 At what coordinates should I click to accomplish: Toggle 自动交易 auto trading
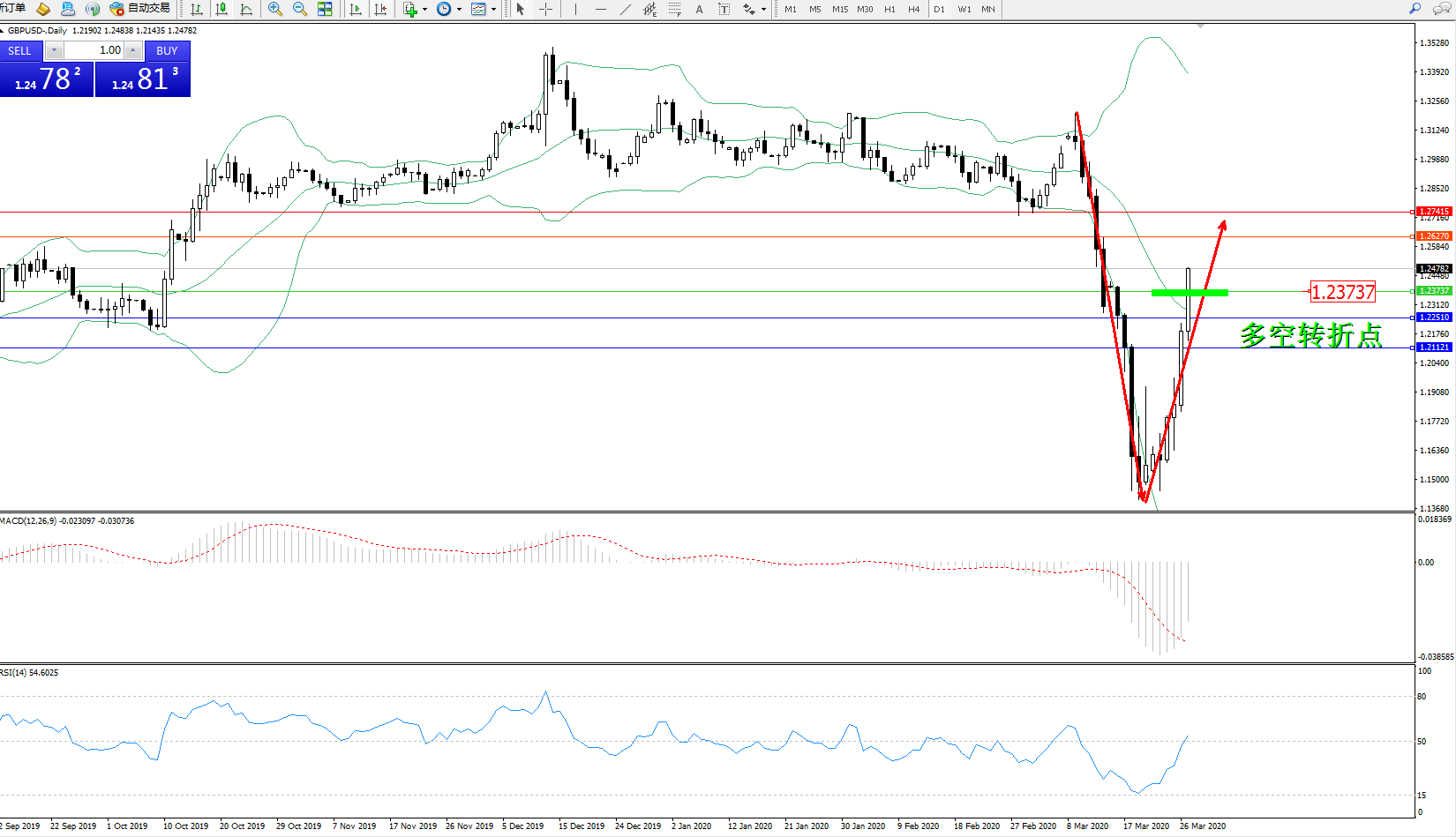coord(140,9)
